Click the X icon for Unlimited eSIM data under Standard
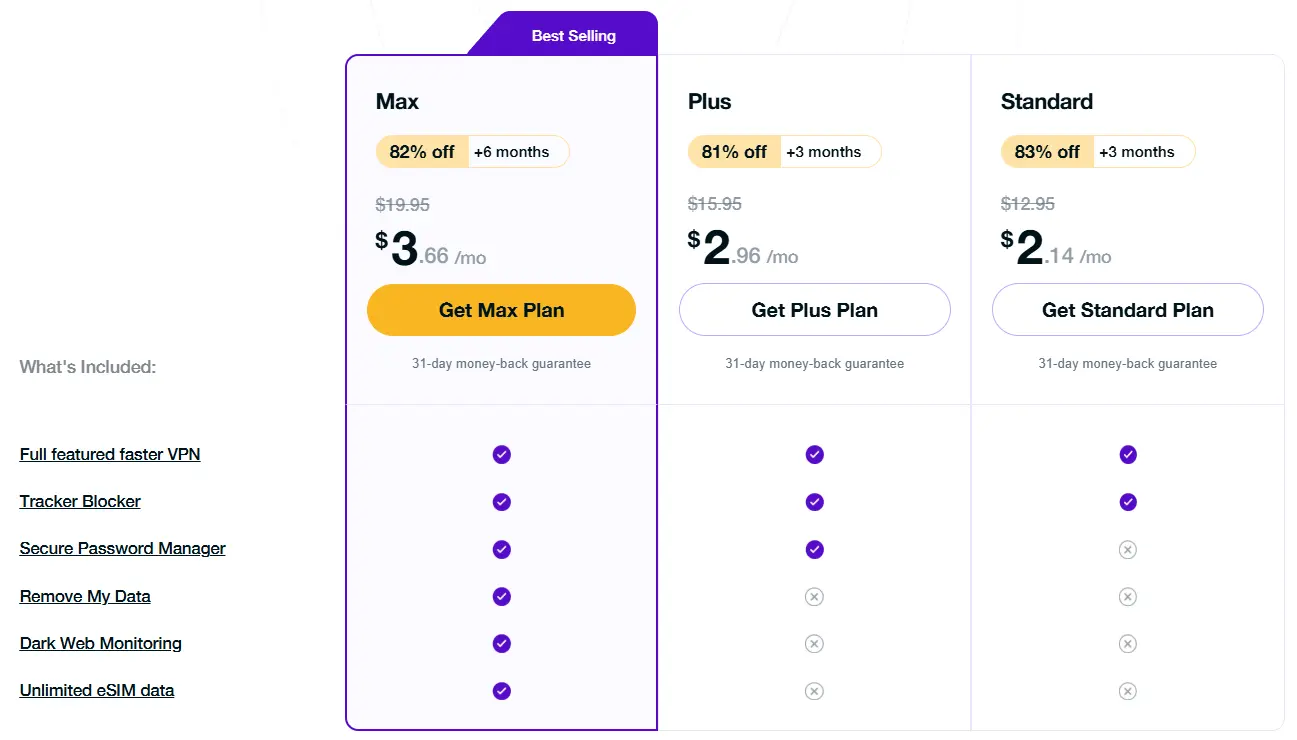This screenshot has width=1297, height=740. 1127,690
